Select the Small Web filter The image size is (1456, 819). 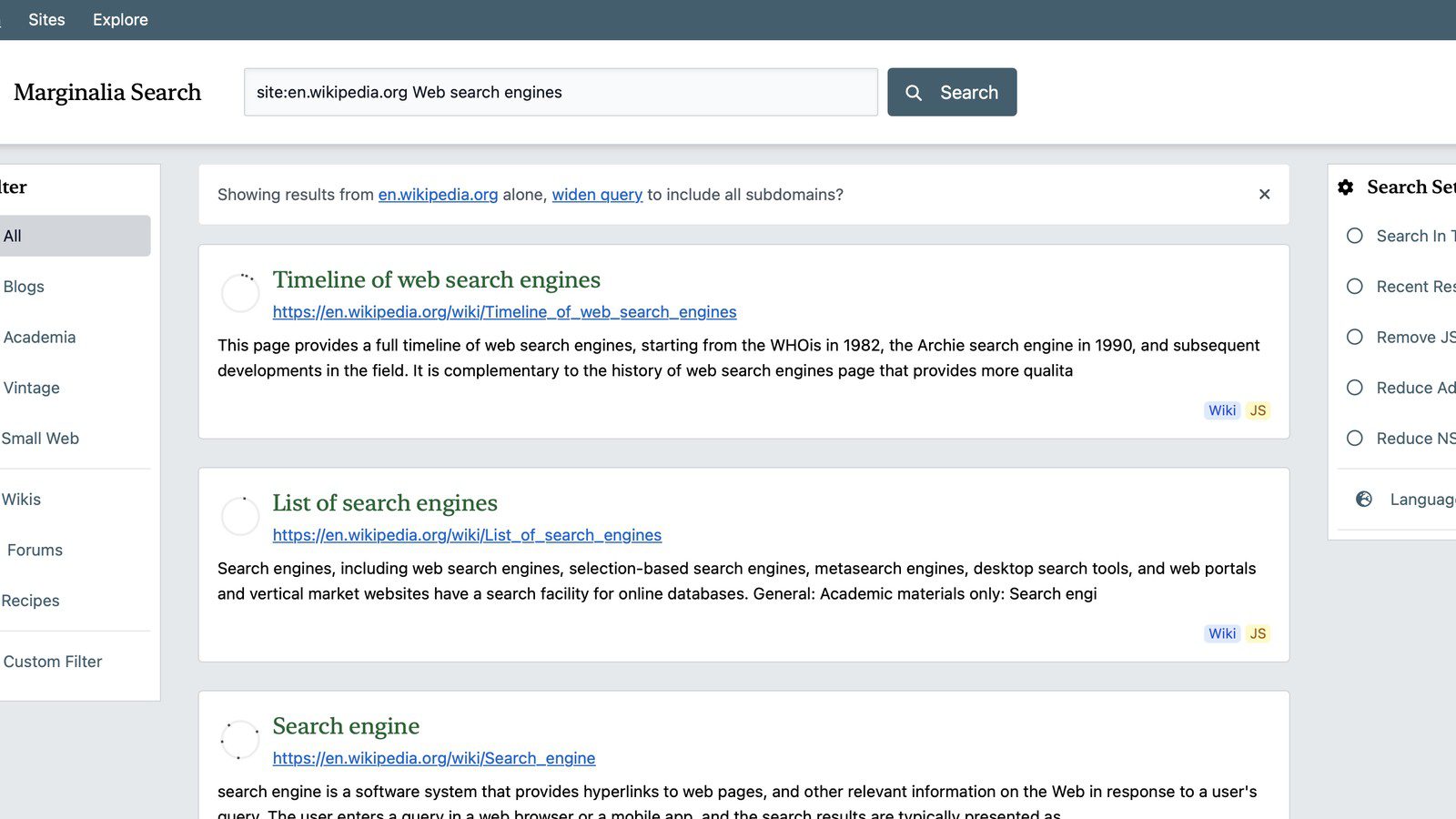[x=73, y=438]
